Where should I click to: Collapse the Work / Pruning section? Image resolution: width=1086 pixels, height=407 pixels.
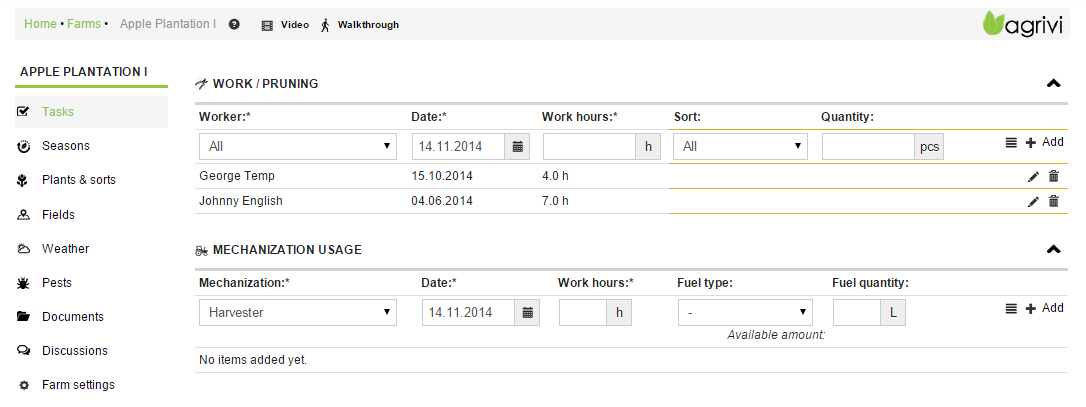point(1053,84)
